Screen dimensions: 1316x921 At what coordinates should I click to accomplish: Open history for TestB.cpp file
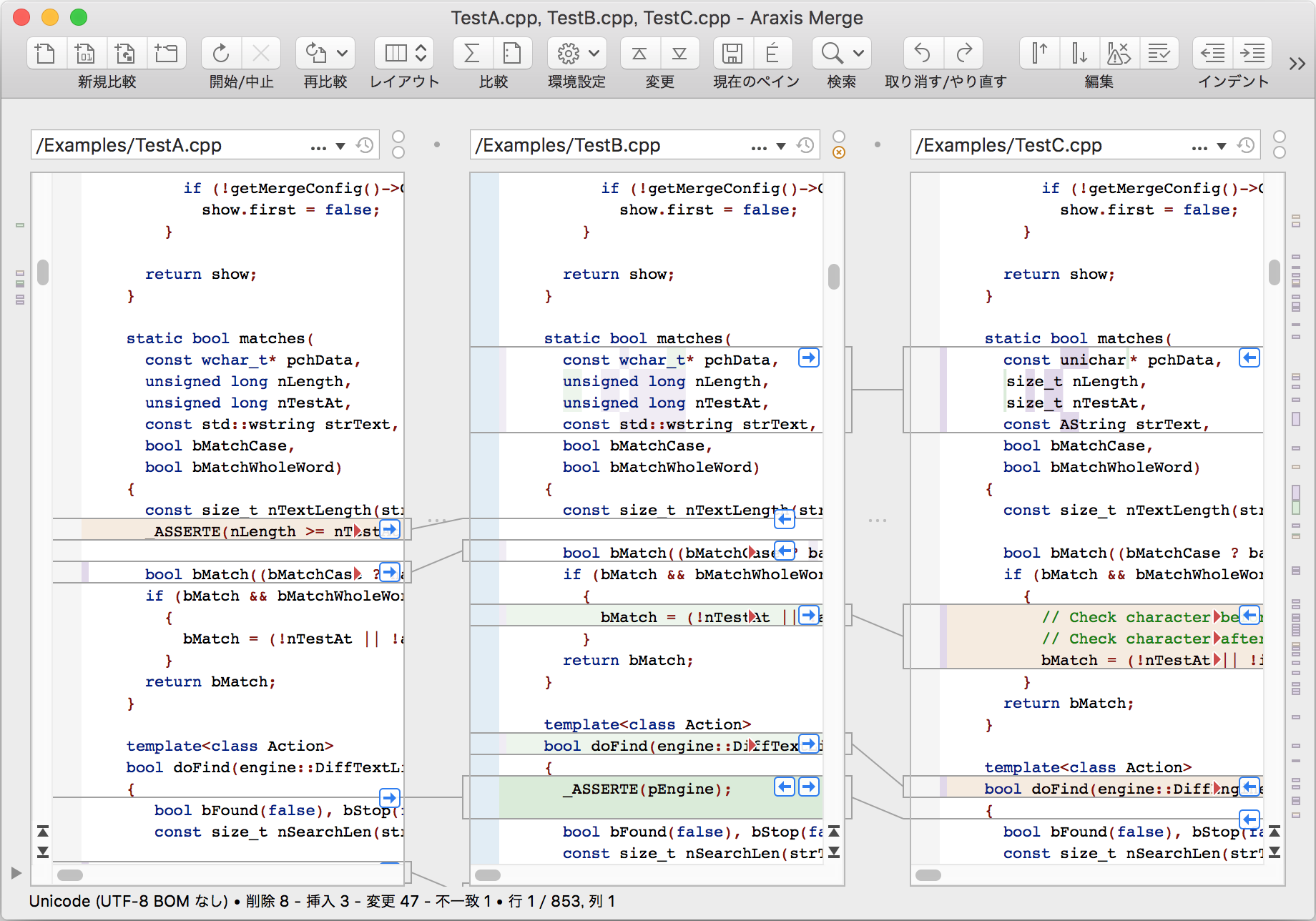click(x=805, y=145)
